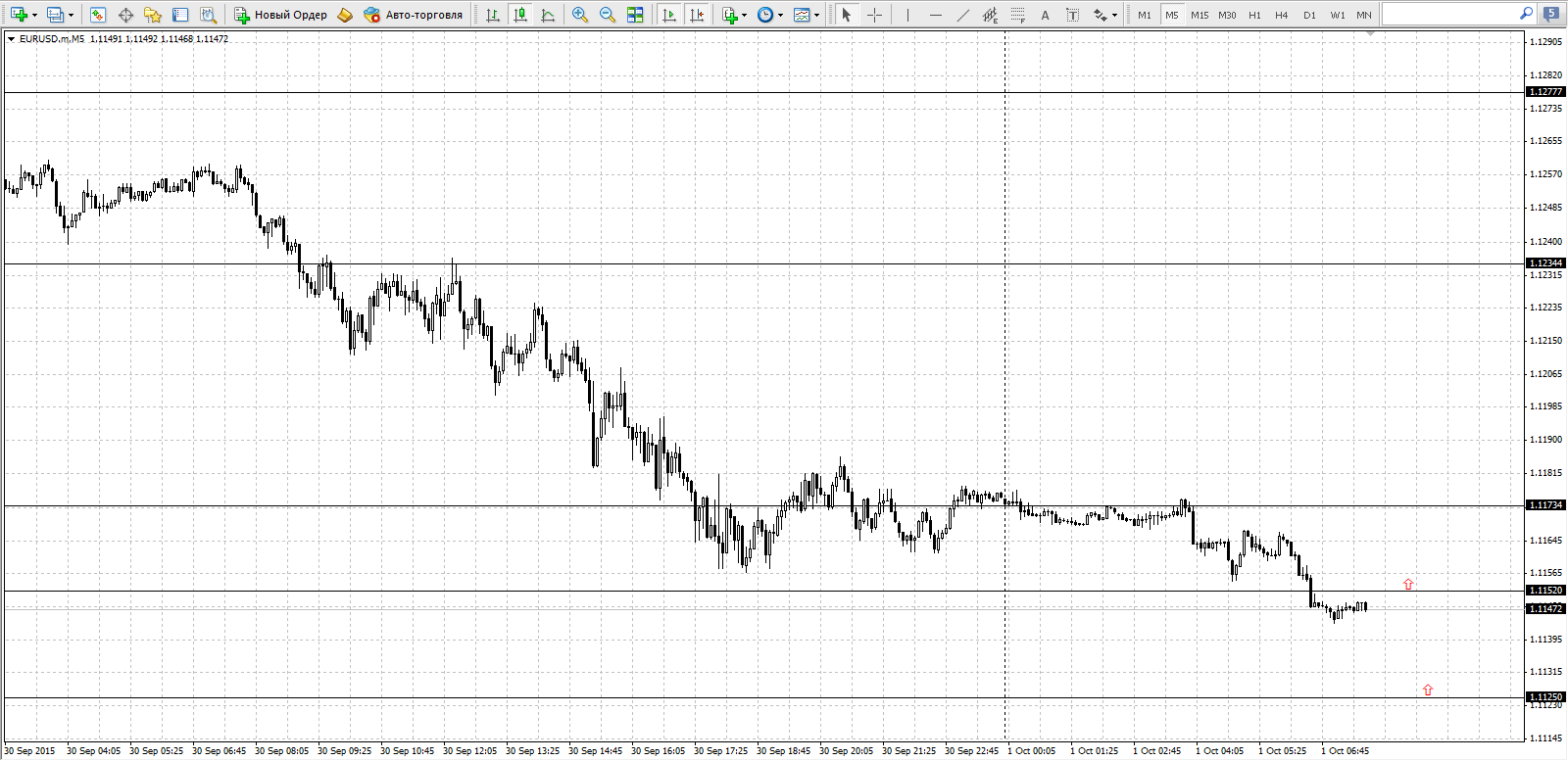Zoom out of the chart
Image resolution: width=1568 pixels, height=761 pixels.
(608, 15)
